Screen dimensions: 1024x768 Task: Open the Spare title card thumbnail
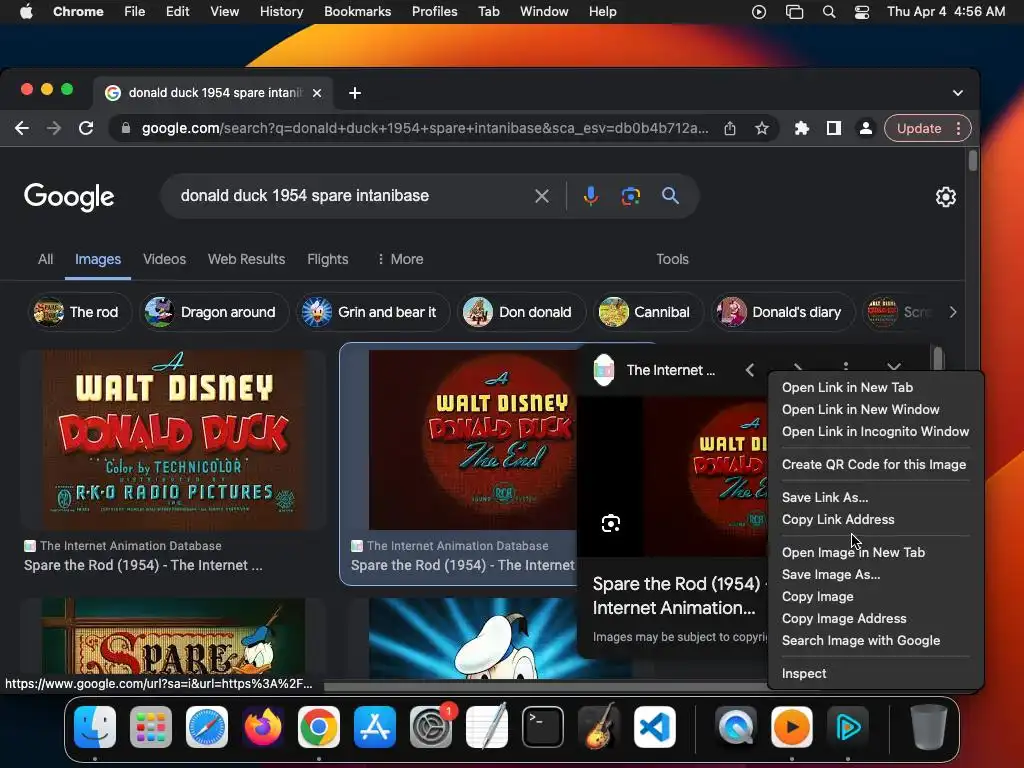click(x=173, y=638)
